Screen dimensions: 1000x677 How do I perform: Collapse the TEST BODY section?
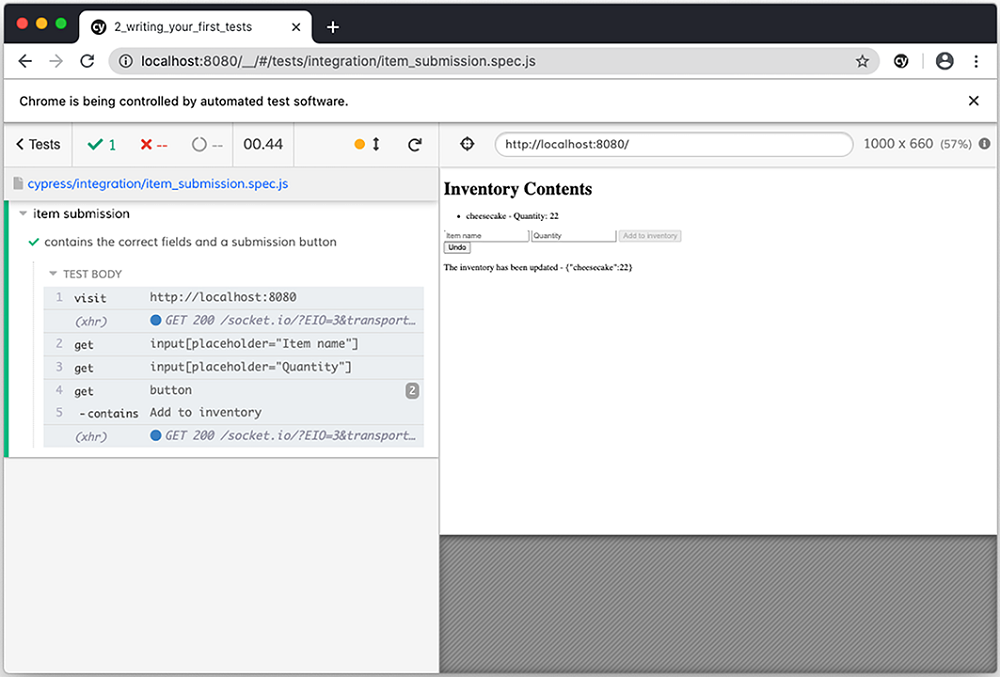point(54,274)
